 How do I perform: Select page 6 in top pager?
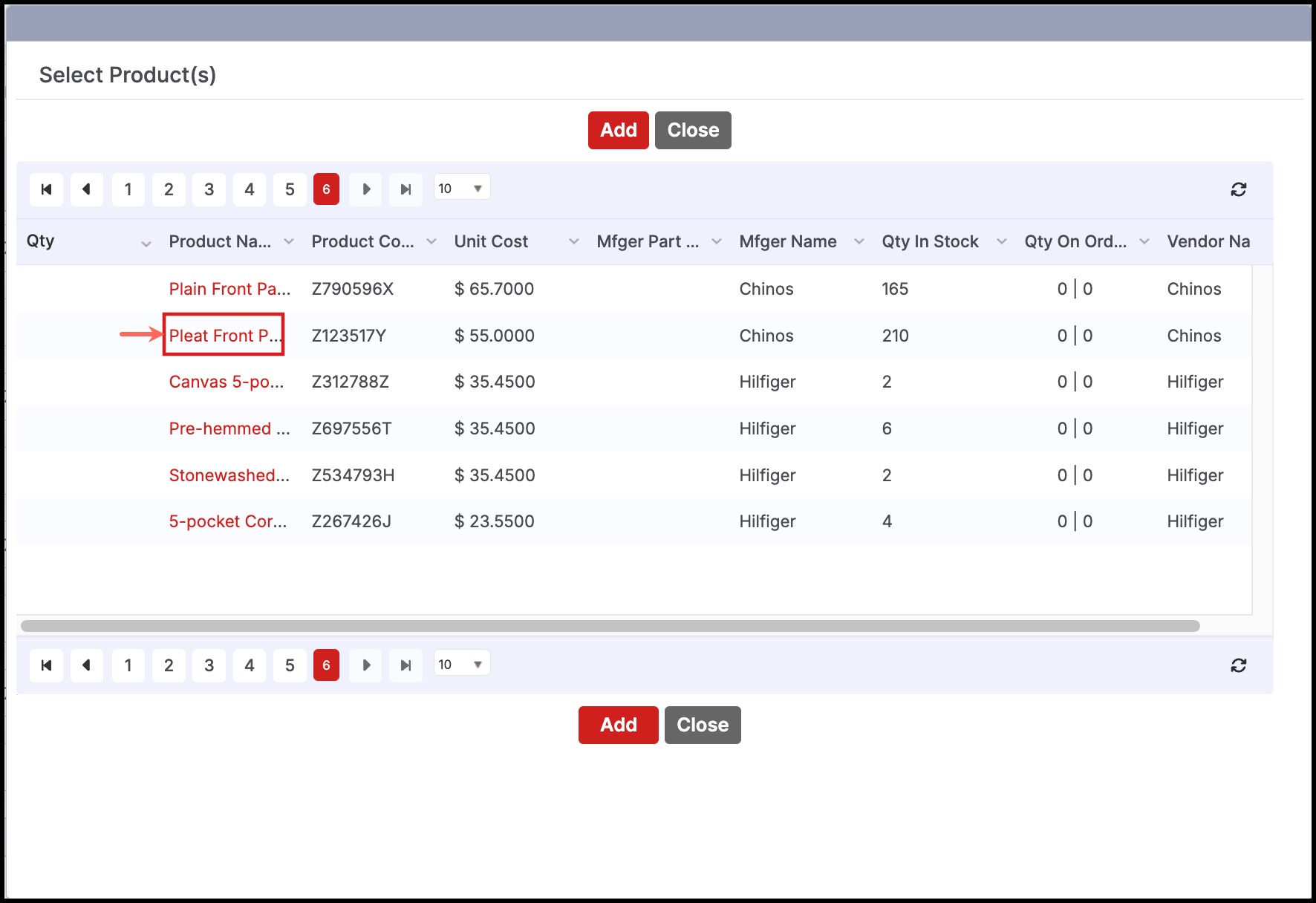pos(326,189)
